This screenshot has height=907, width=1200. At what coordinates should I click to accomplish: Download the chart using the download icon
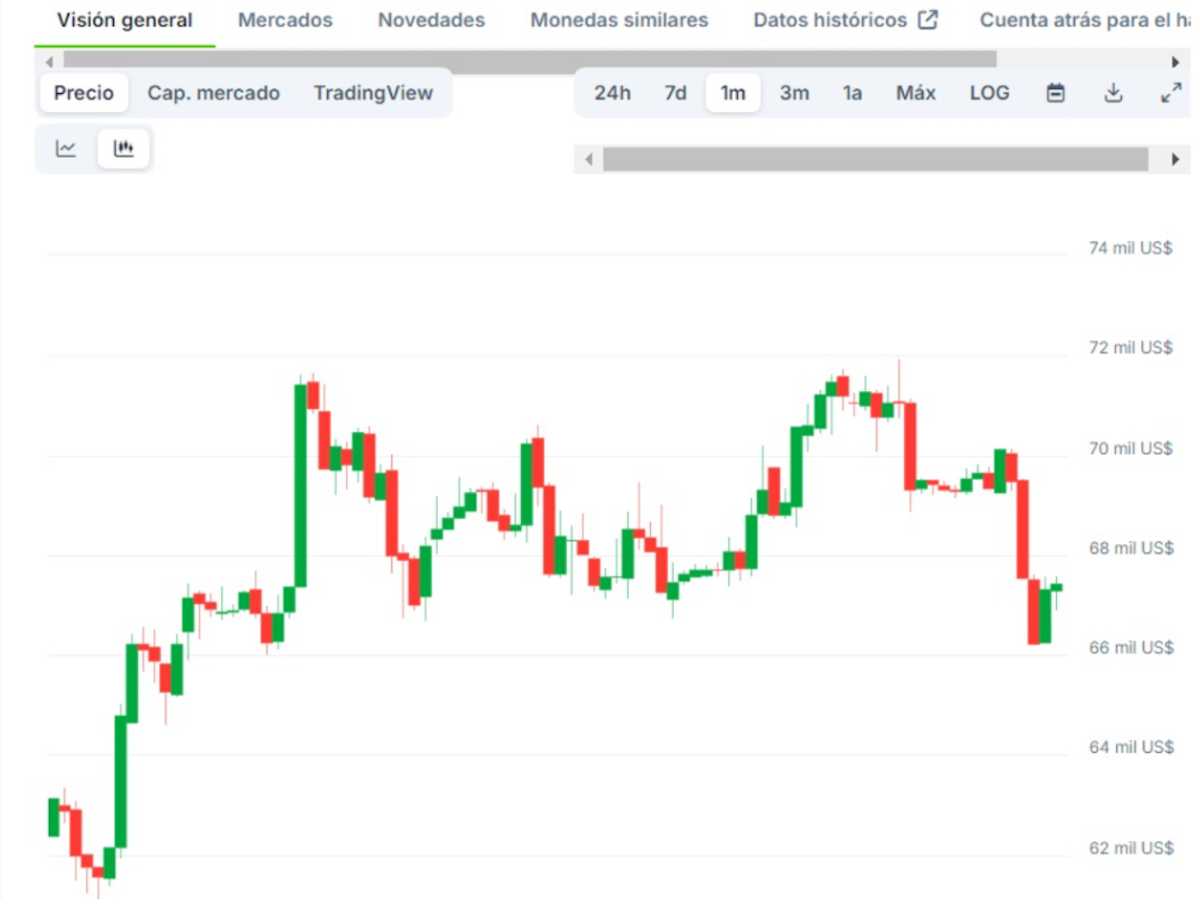coord(1114,93)
